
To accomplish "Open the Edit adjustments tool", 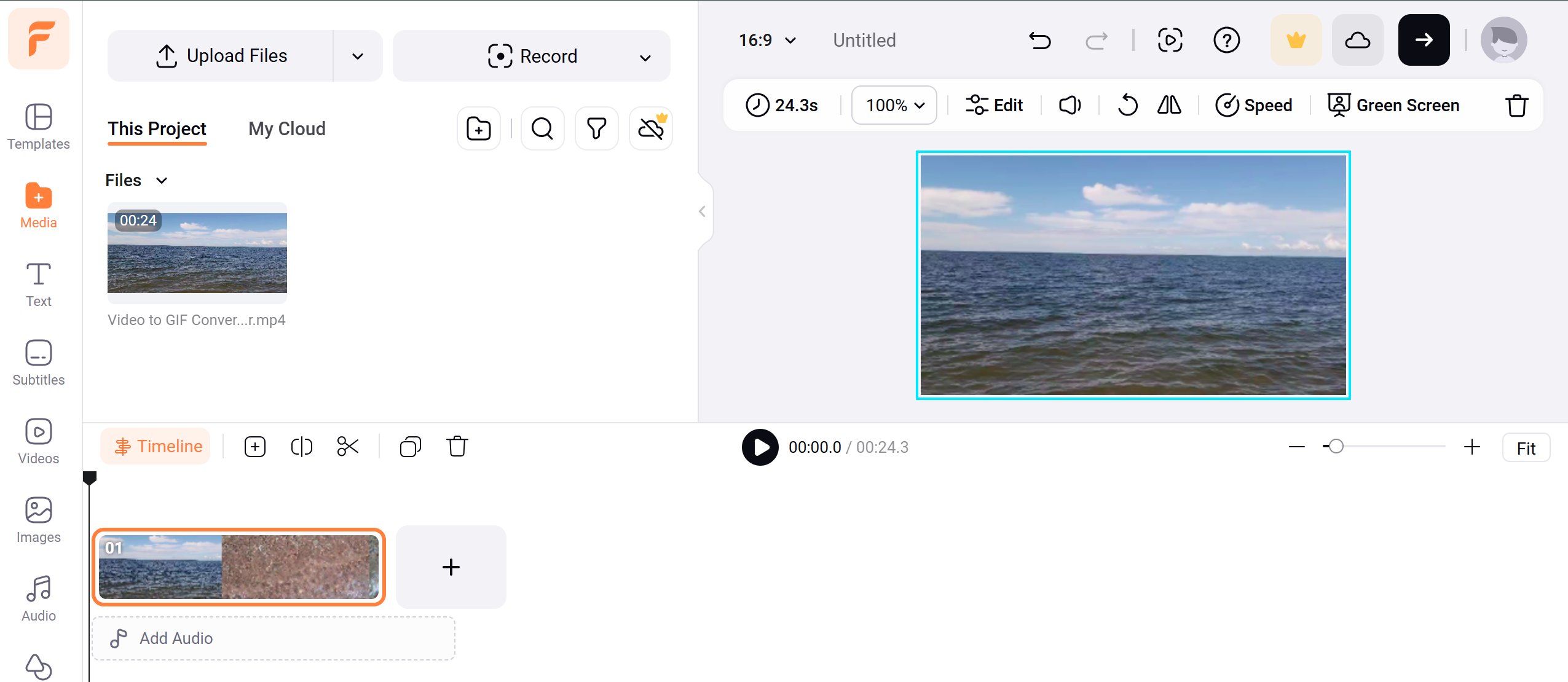I will click(994, 105).
